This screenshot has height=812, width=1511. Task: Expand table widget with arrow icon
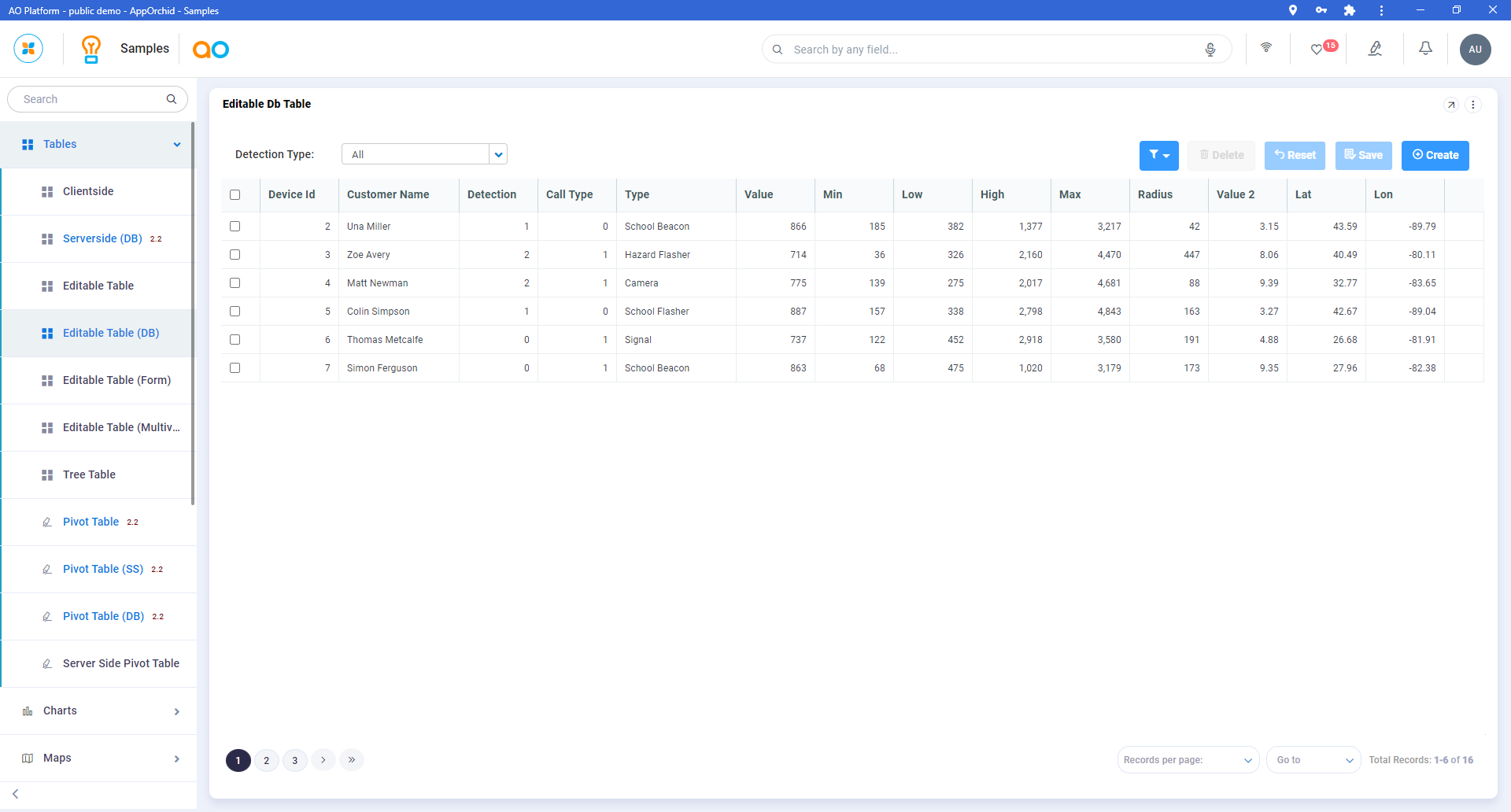pos(1451,105)
